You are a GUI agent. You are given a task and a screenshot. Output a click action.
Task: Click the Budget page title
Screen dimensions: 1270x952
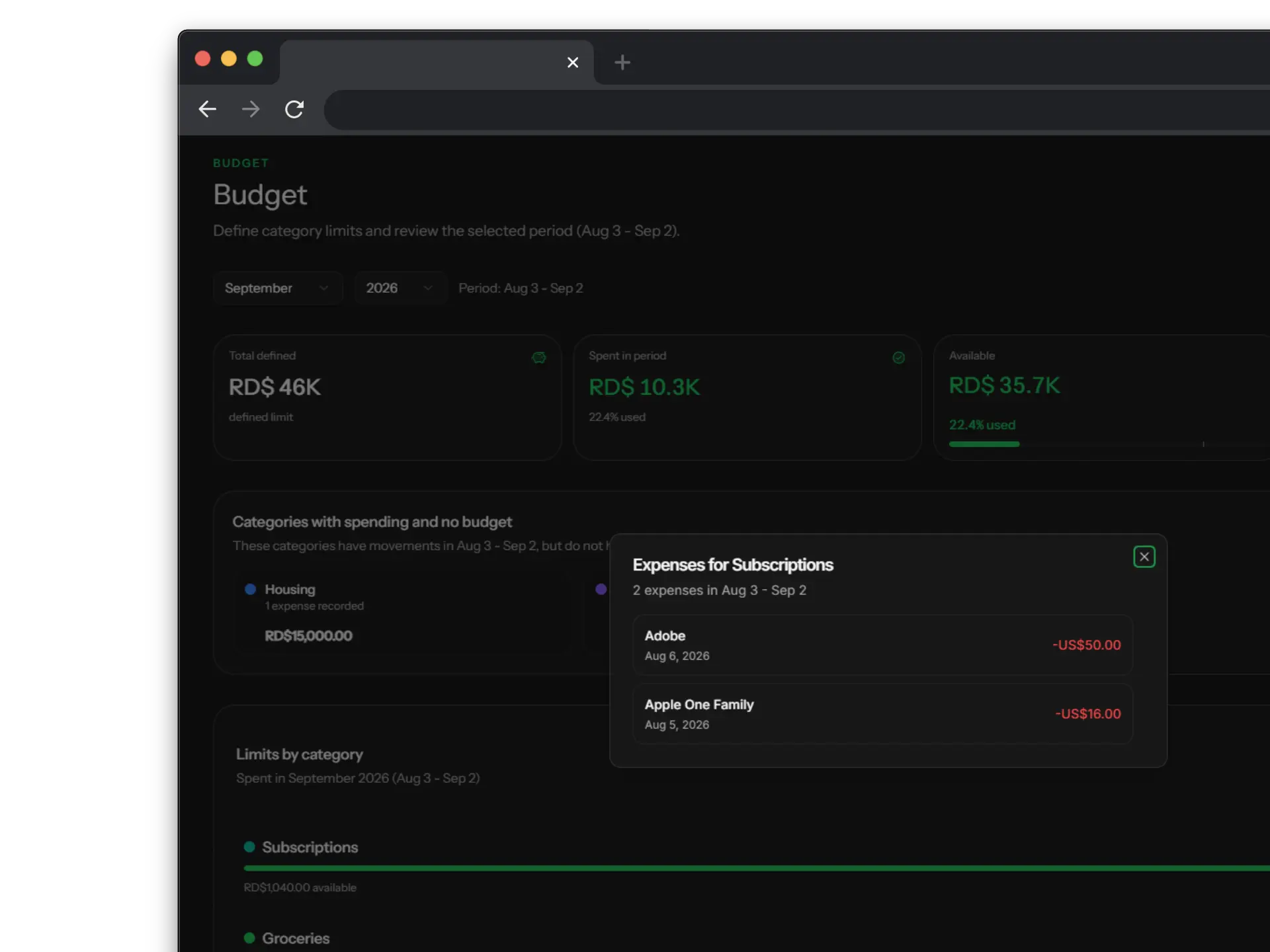(x=260, y=195)
